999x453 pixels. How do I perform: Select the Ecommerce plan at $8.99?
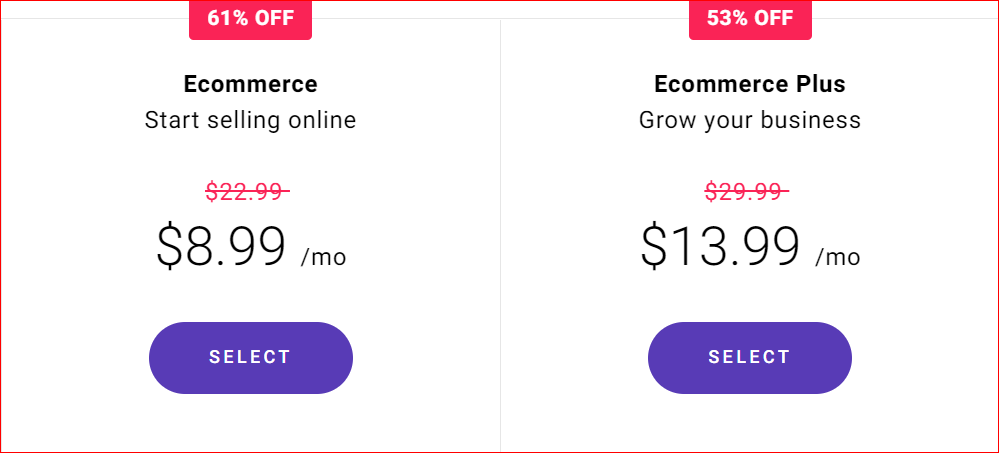(x=250, y=357)
